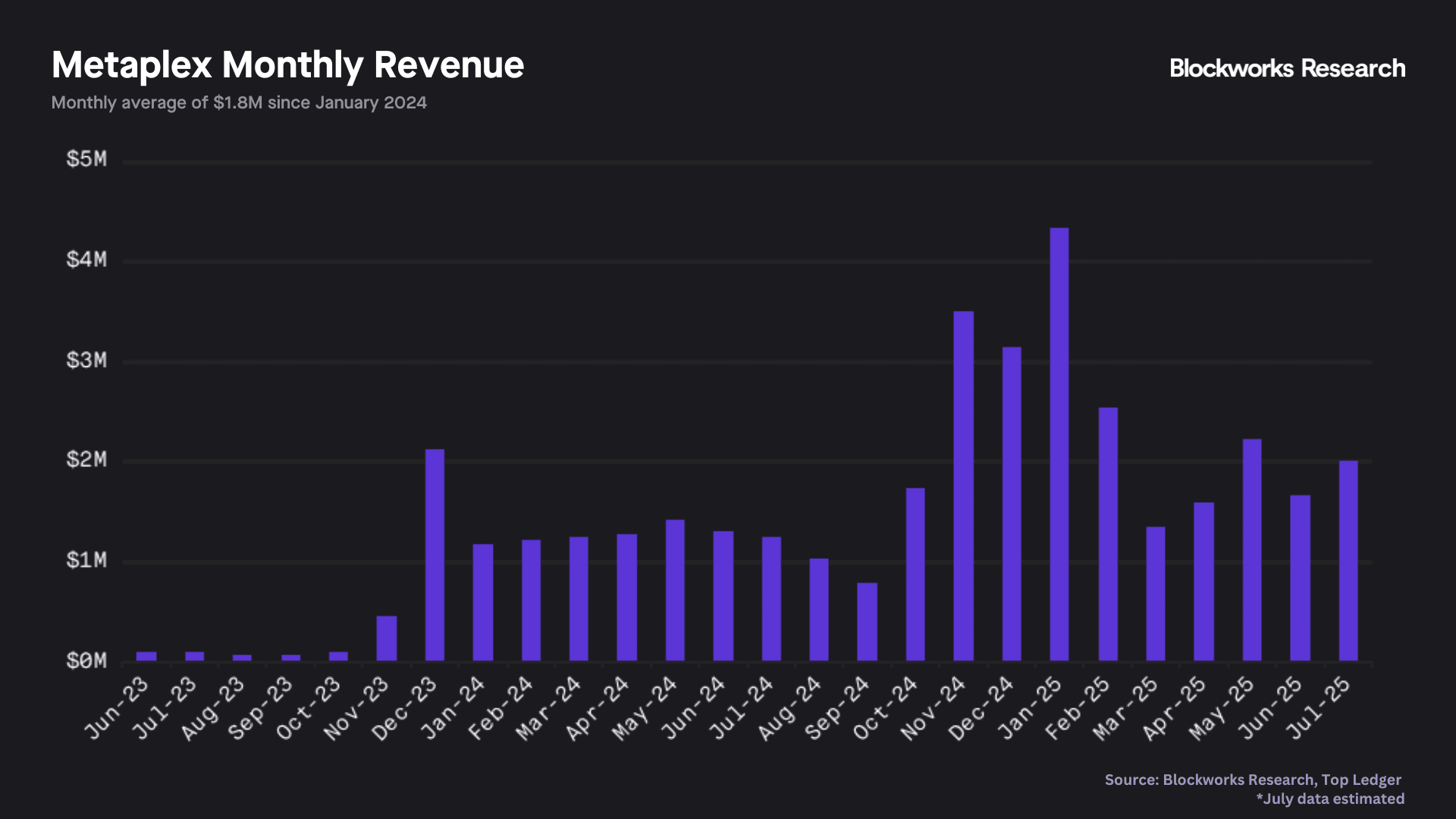This screenshot has height=819, width=1456.
Task: Click the Blockworks Research logo text
Action: tap(1287, 68)
